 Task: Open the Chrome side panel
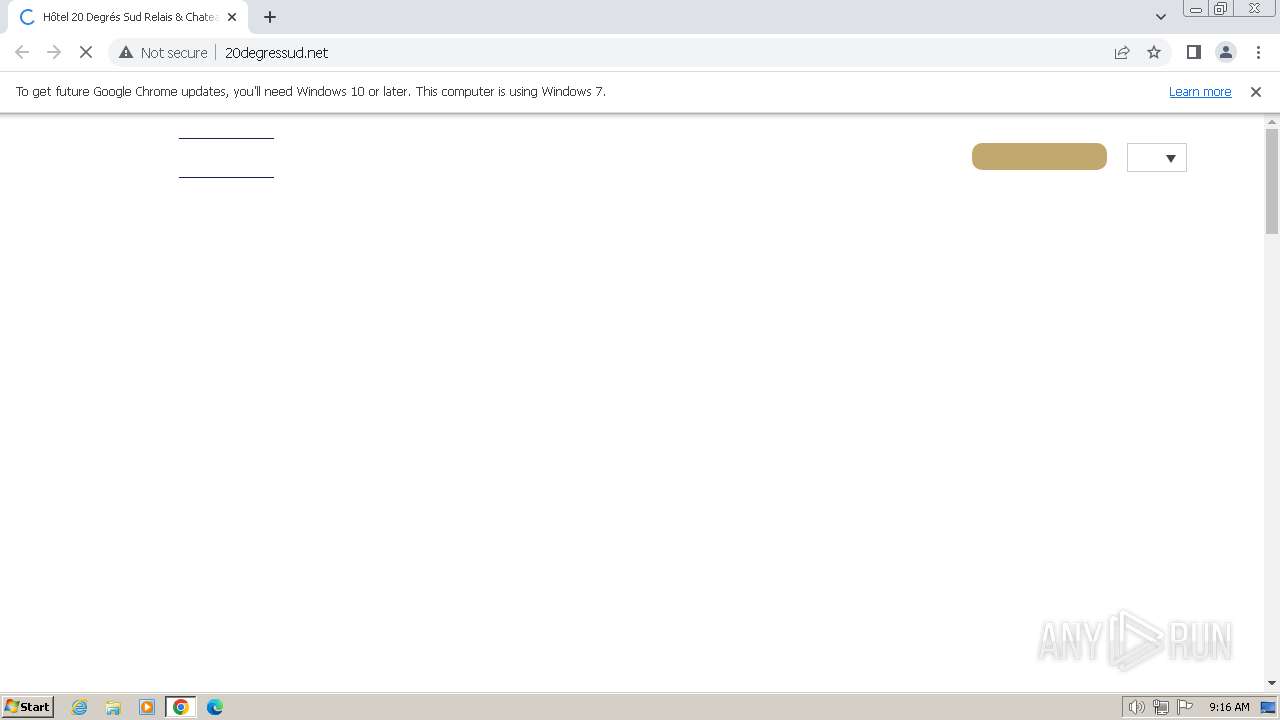[1193, 52]
